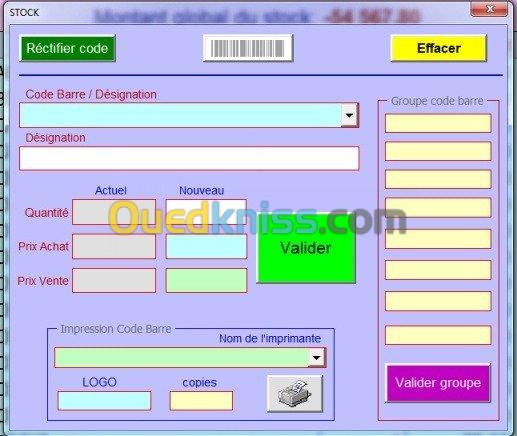Click the green Valider button
Image resolution: width=517 pixels, height=436 pixels.
tap(306, 248)
